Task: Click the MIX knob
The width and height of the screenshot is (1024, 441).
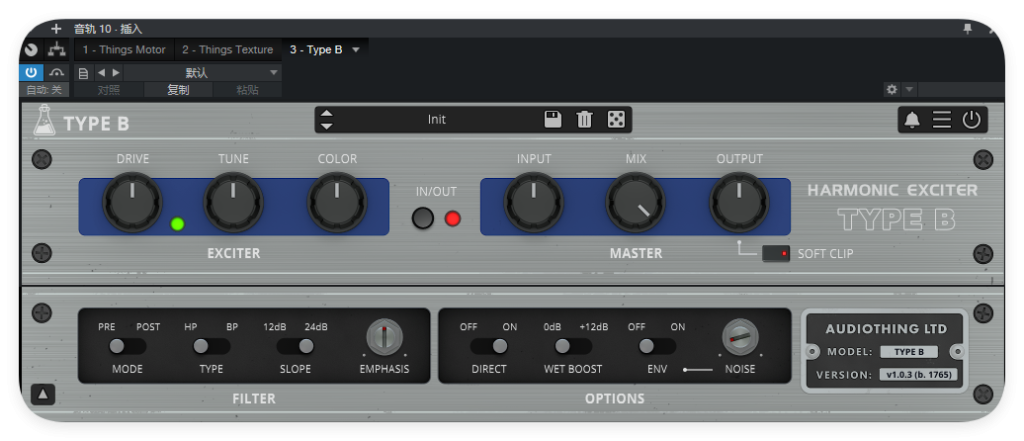Action: [635, 202]
